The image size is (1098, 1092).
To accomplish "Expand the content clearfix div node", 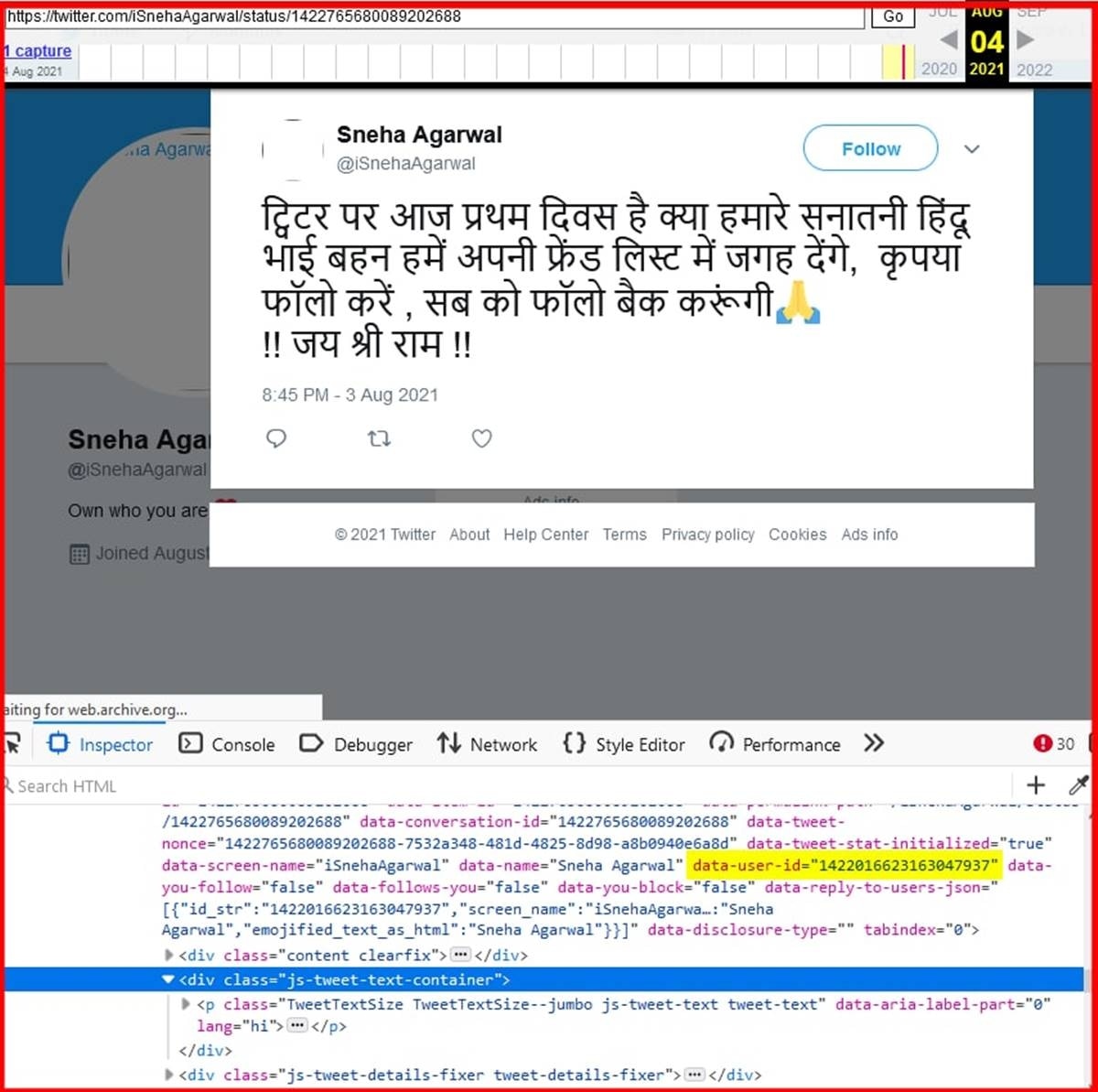I will coord(169,955).
